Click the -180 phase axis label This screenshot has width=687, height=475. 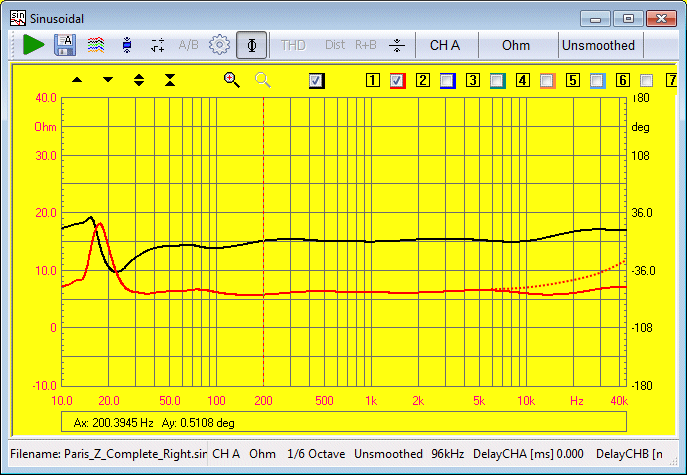click(642, 386)
